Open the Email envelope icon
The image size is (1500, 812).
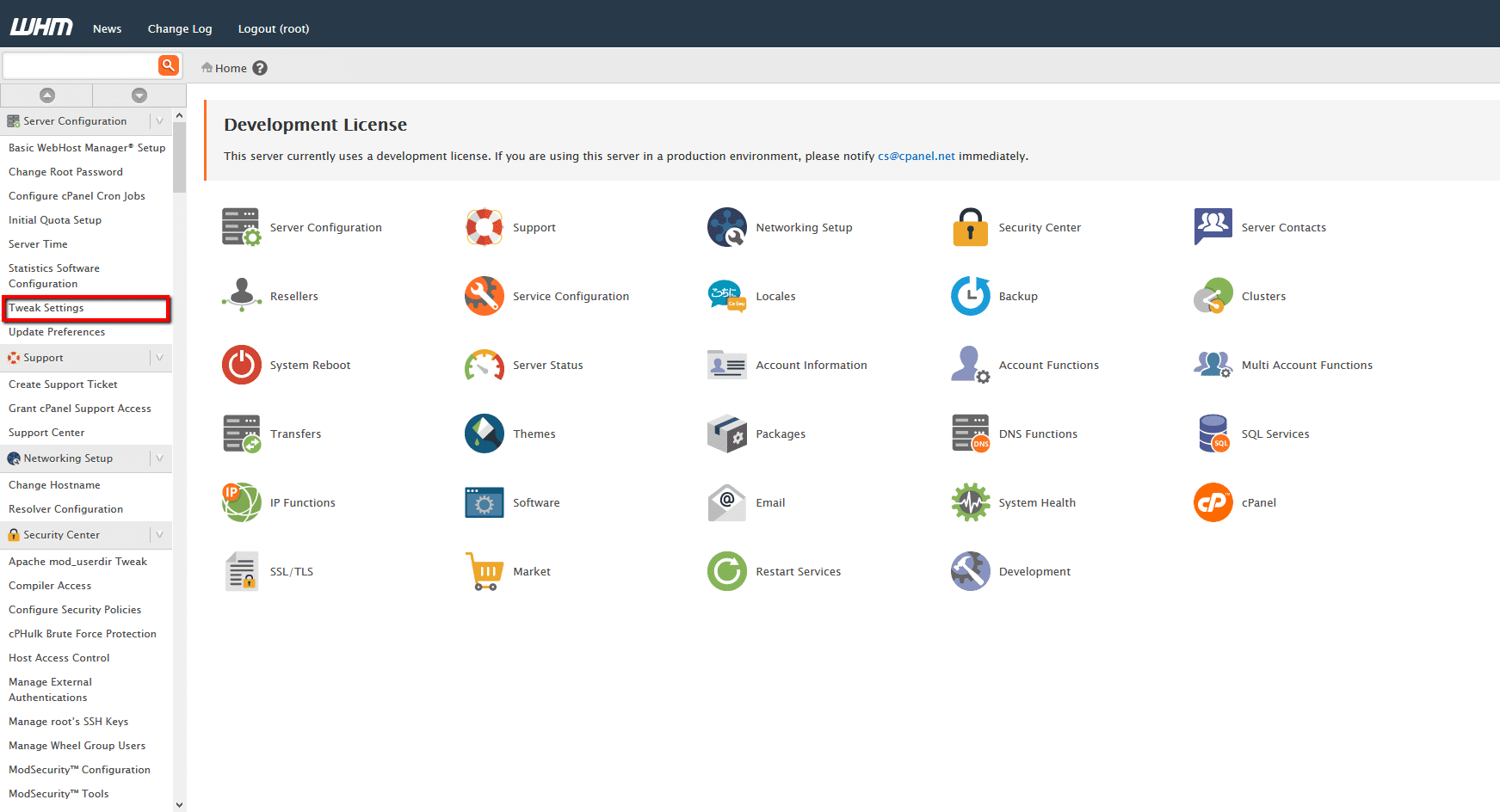point(727,502)
